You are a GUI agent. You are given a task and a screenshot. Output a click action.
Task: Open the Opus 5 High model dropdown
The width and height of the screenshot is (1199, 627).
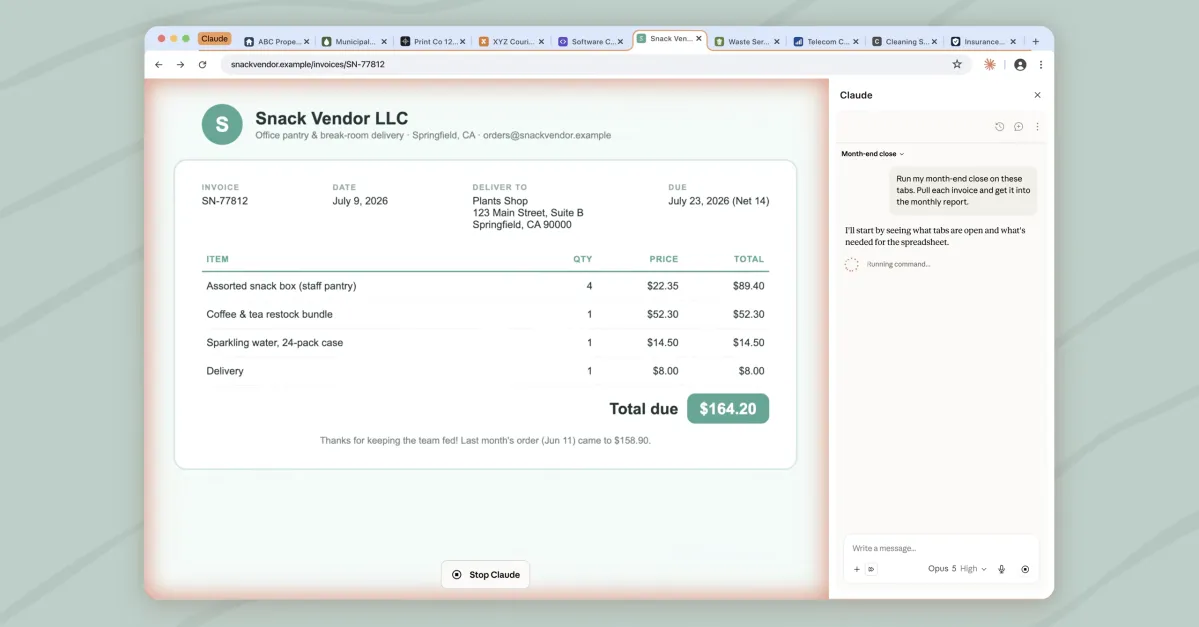pyautogui.click(x=957, y=569)
